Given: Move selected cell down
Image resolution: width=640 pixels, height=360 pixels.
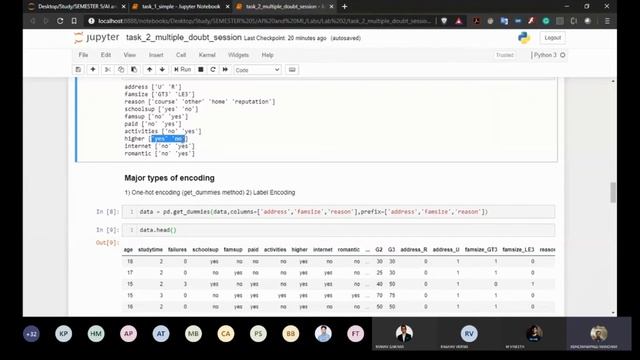Looking at the screenshot, I should 162,70.
